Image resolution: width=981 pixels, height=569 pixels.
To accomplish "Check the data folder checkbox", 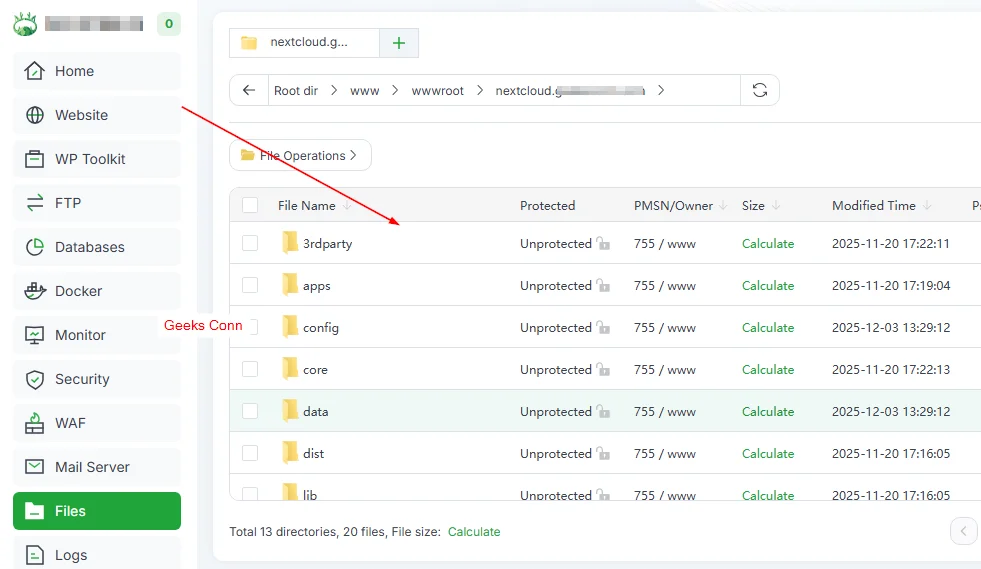I will 250,411.
